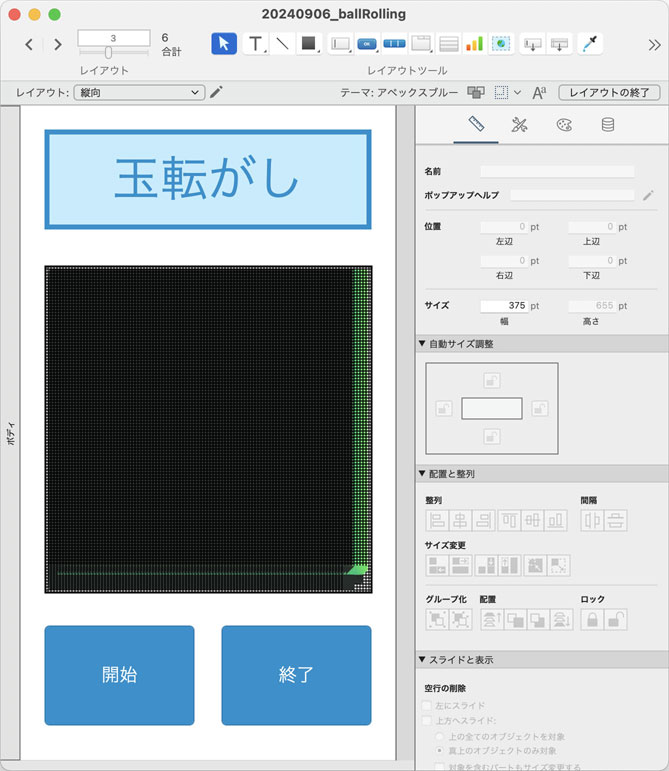Select the Line tool
Screen dimensions: 669x771
(x=282, y=44)
